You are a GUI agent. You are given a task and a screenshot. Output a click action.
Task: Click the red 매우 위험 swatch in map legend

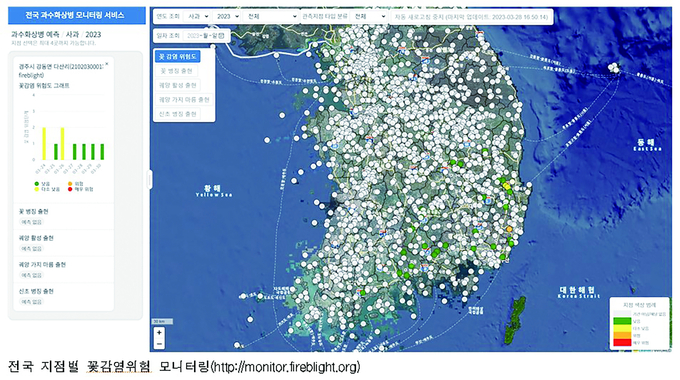(621, 343)
